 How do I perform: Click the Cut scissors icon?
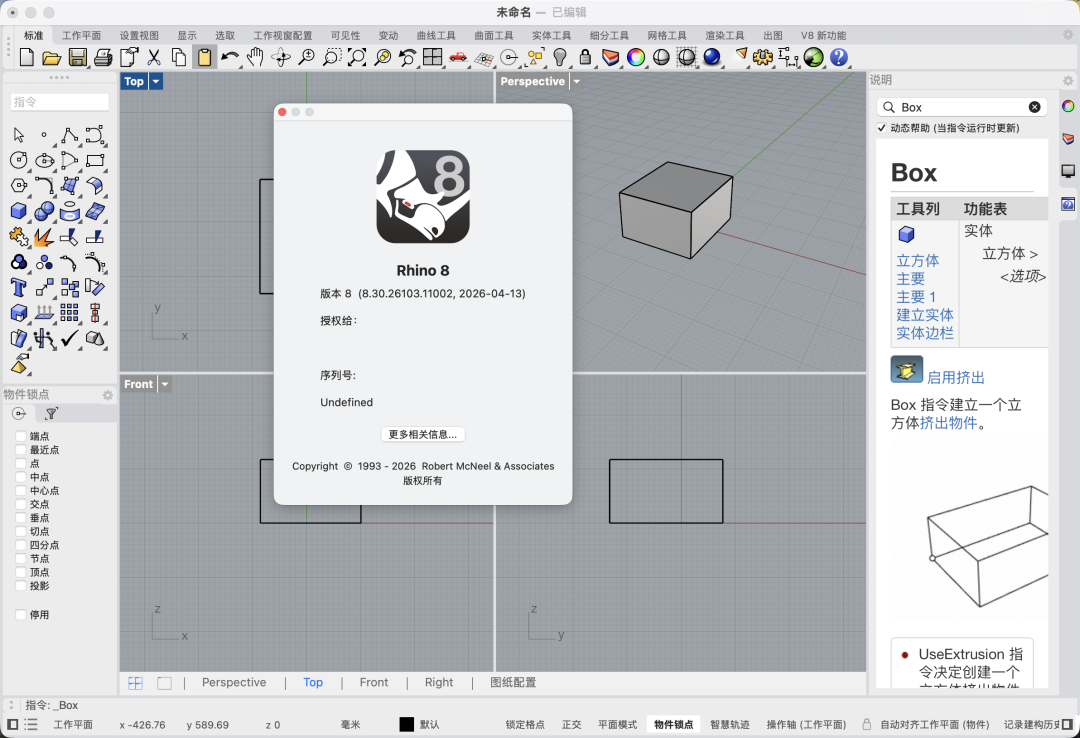[x=154, y=58]
